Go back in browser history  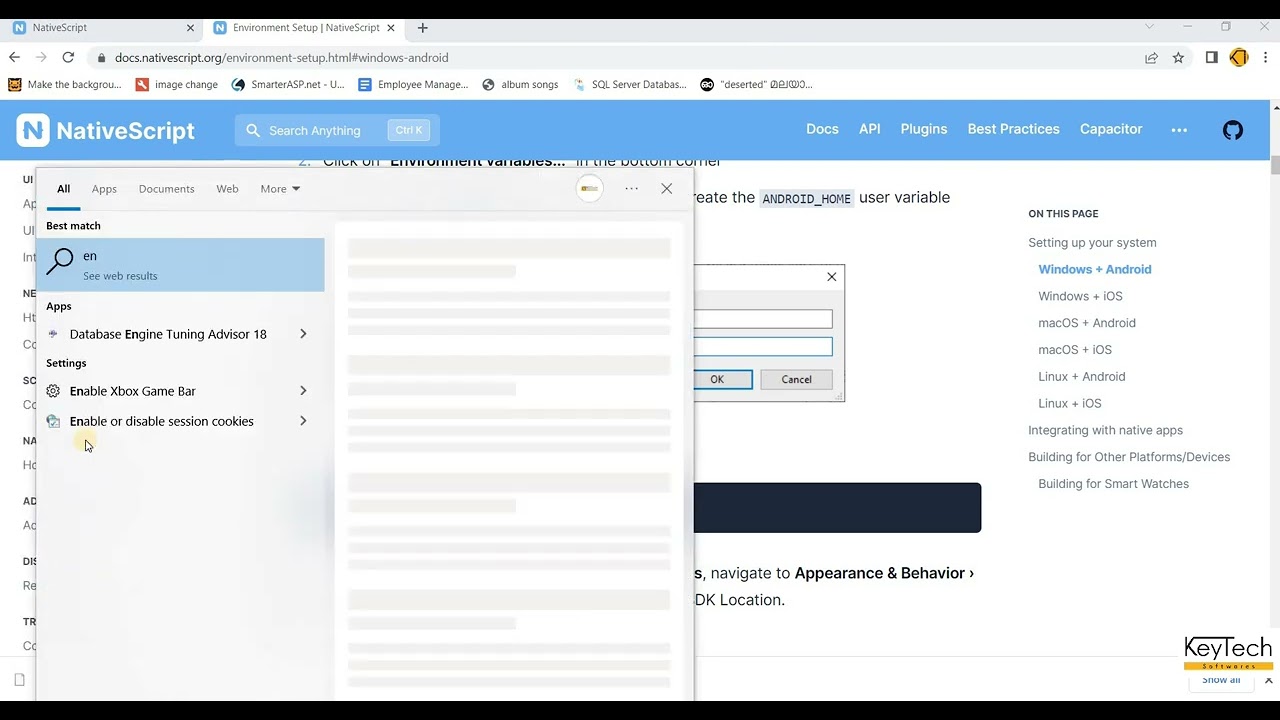[x=15, y=58]
